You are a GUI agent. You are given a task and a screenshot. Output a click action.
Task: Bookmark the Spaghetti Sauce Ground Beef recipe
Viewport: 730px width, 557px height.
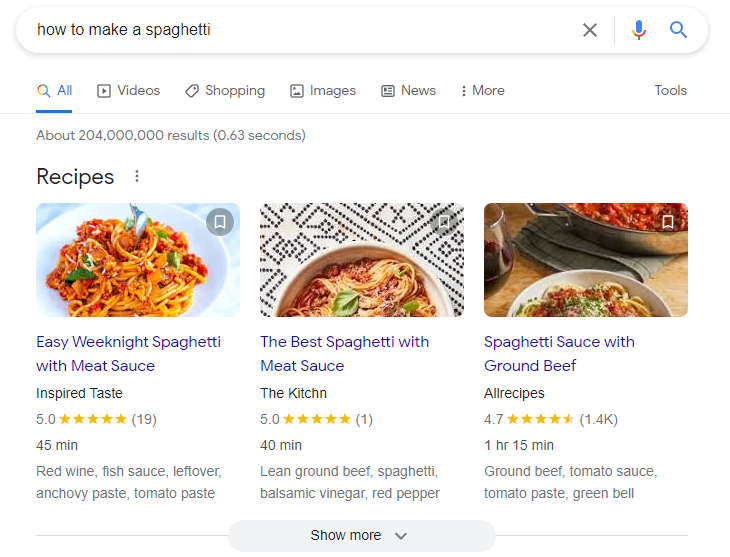(668, 221)
